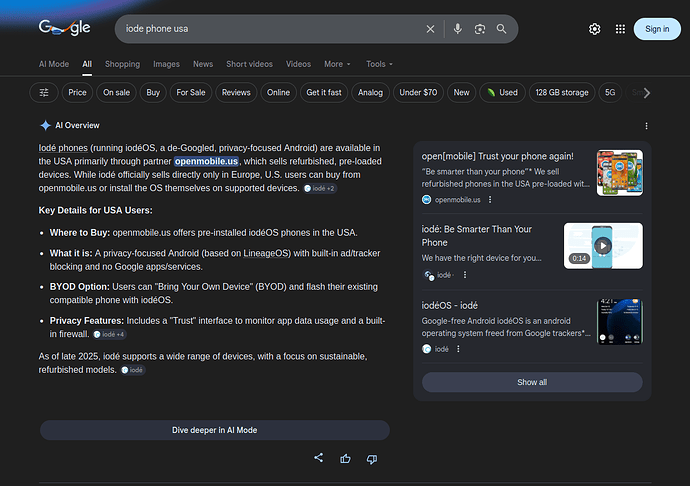Open the Tools dropdown
The height and width of the screenshot is (486, 690).
click(379, 64)
